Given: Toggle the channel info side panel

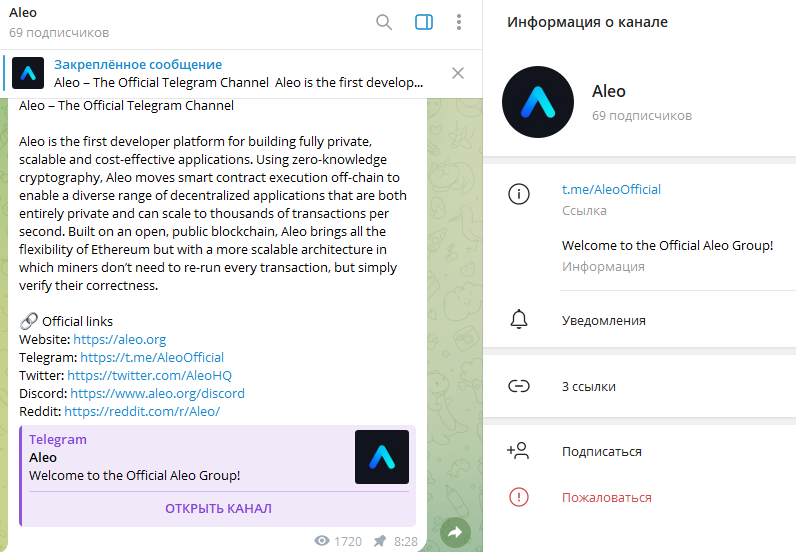Looking at the screenshot, I should click(424, 22).
